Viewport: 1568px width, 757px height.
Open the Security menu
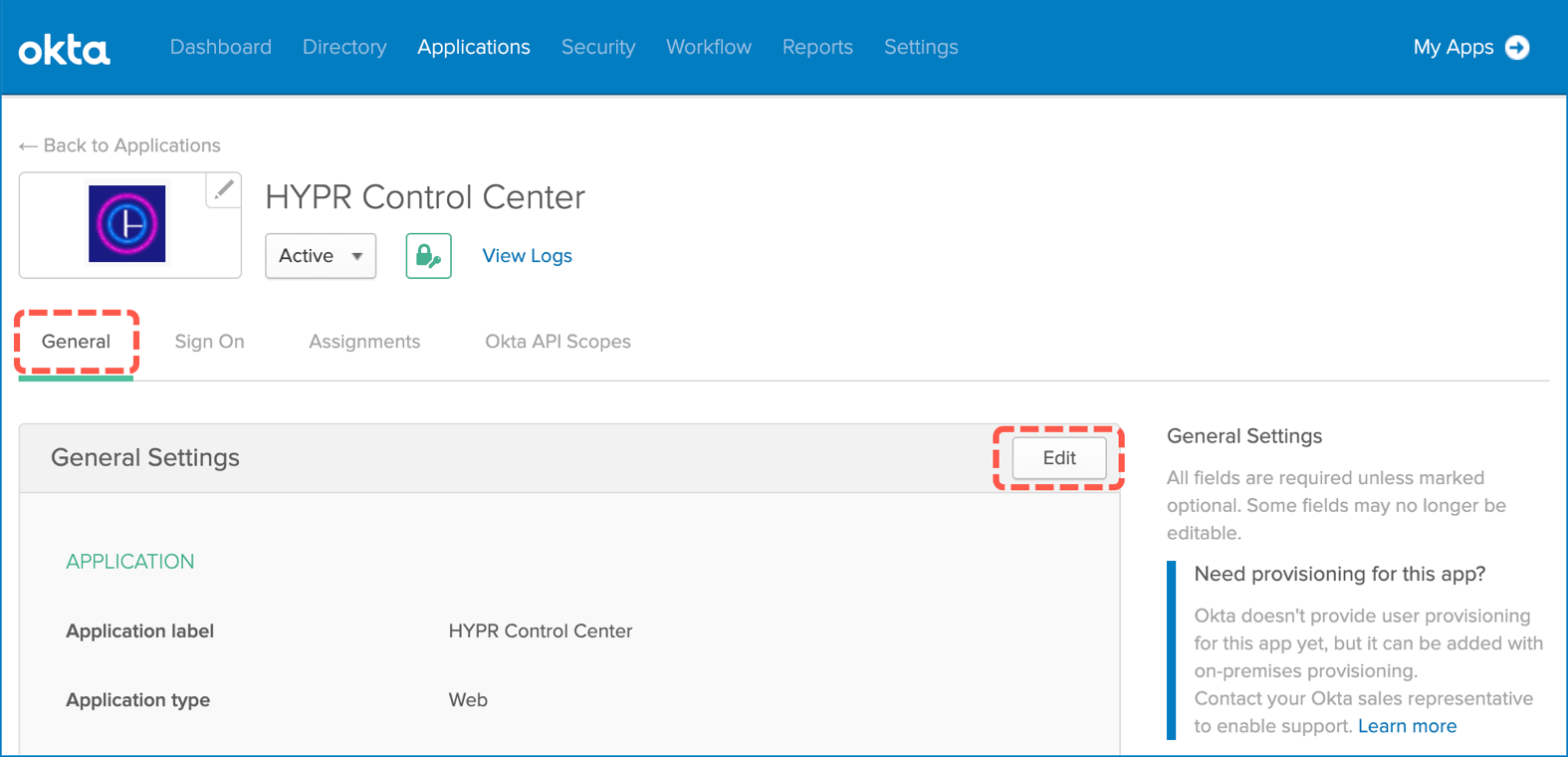click(x=598, y=47)
